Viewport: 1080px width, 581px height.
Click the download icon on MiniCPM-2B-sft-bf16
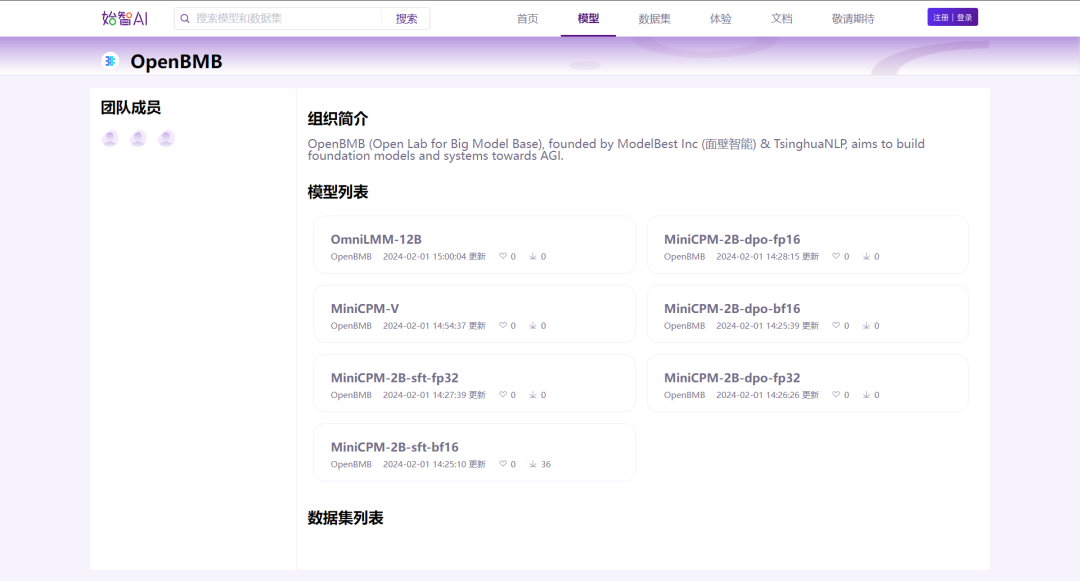[x=532, y=464]
